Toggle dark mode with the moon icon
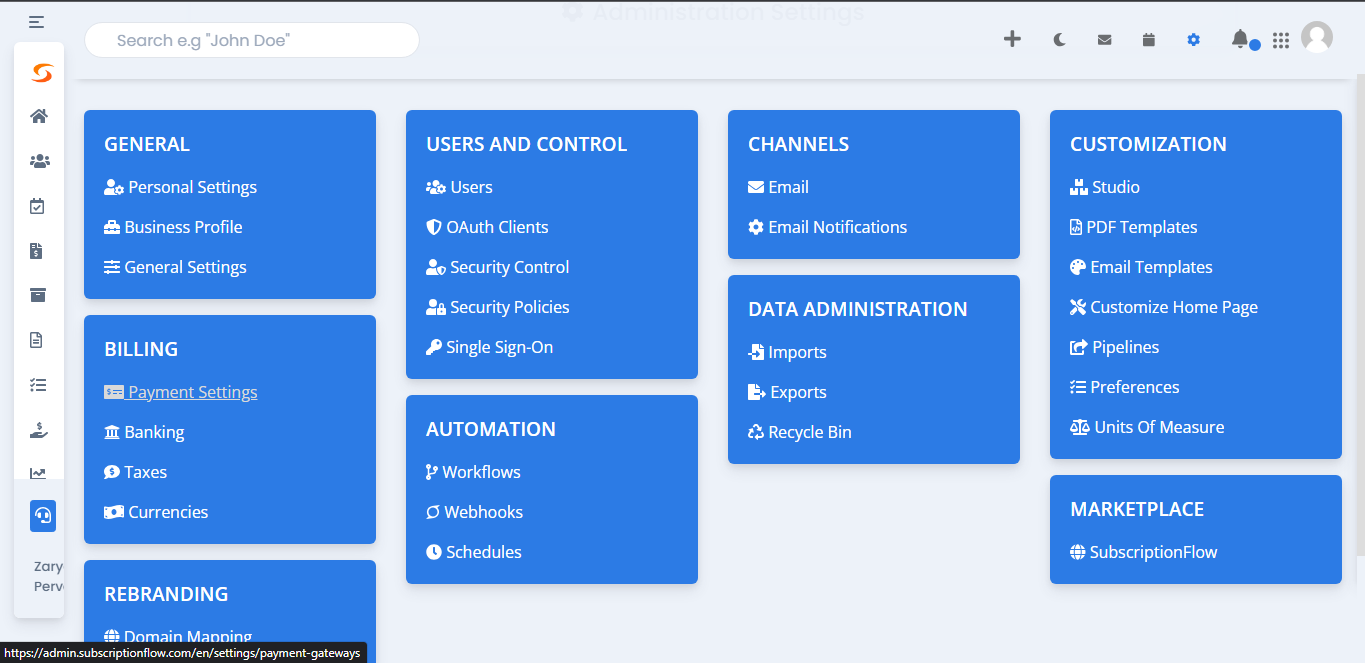Viewport: 1365px width, 663px height. point(1059,39)
